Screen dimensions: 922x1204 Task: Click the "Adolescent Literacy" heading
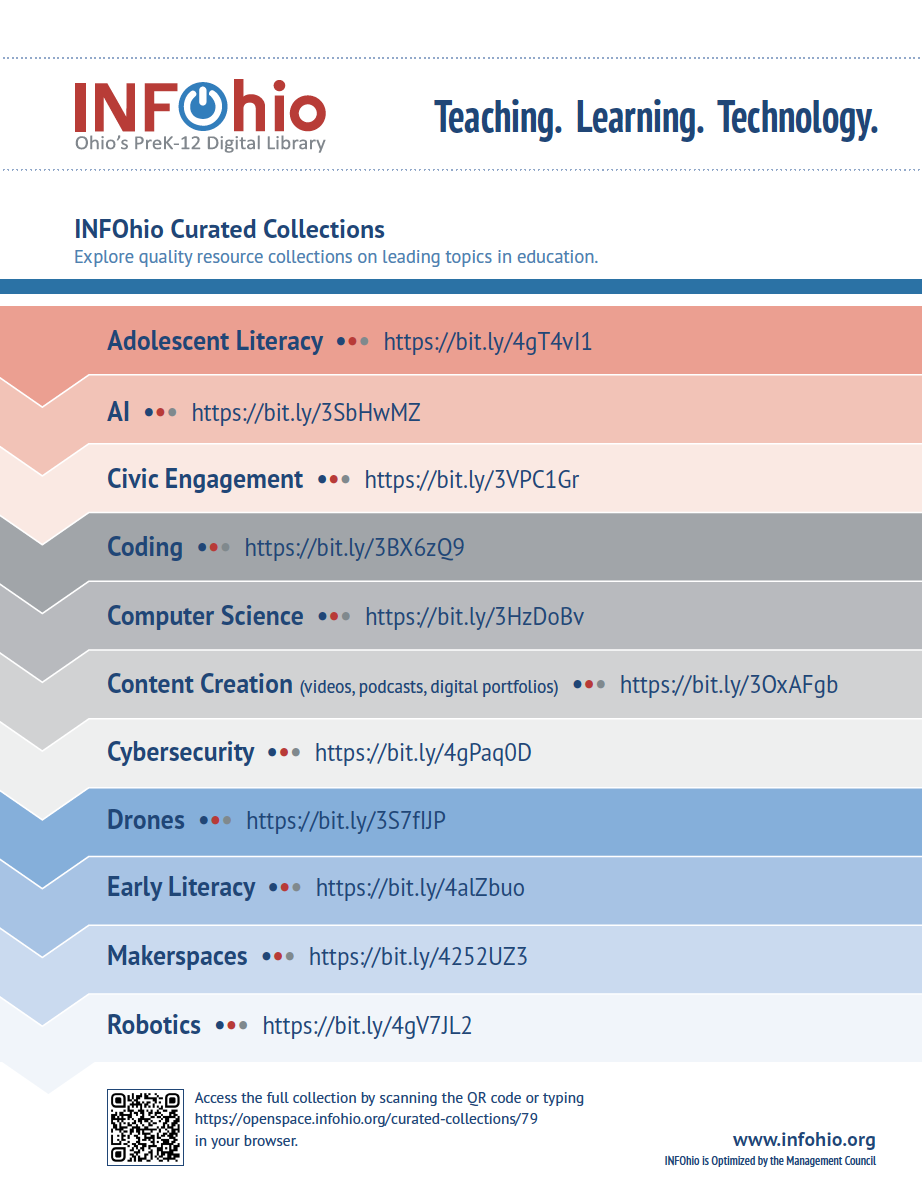coord(215,341)
